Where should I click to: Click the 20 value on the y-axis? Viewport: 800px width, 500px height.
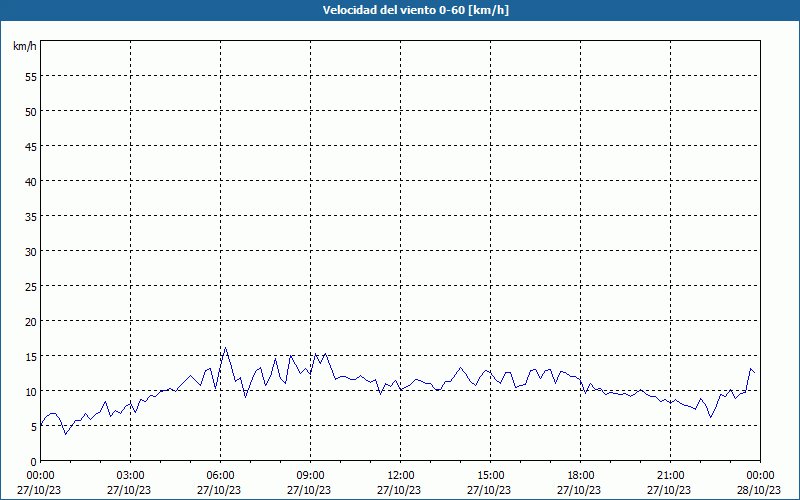coord(31,321)
